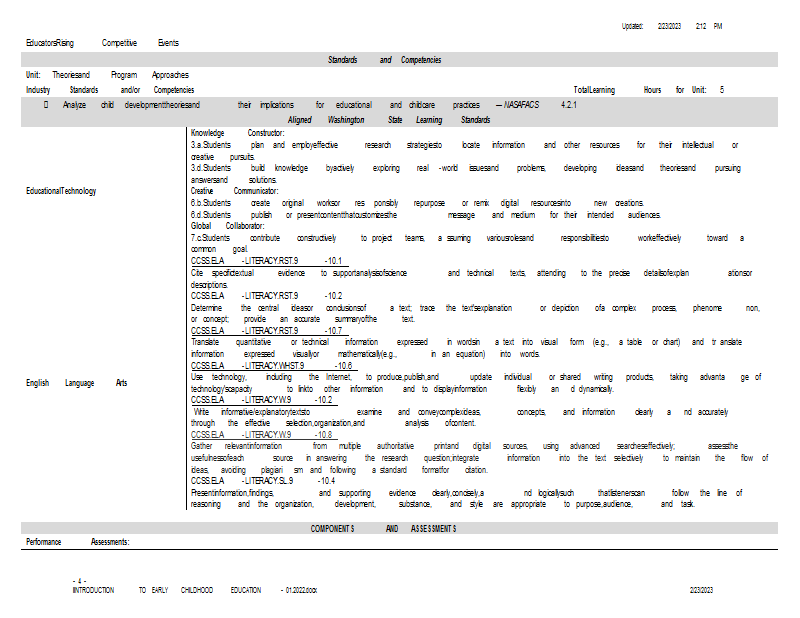Click the "Updated:" timestamp in the page header
Viewport: 800px width, 618px height.
[x=671, y=26]
